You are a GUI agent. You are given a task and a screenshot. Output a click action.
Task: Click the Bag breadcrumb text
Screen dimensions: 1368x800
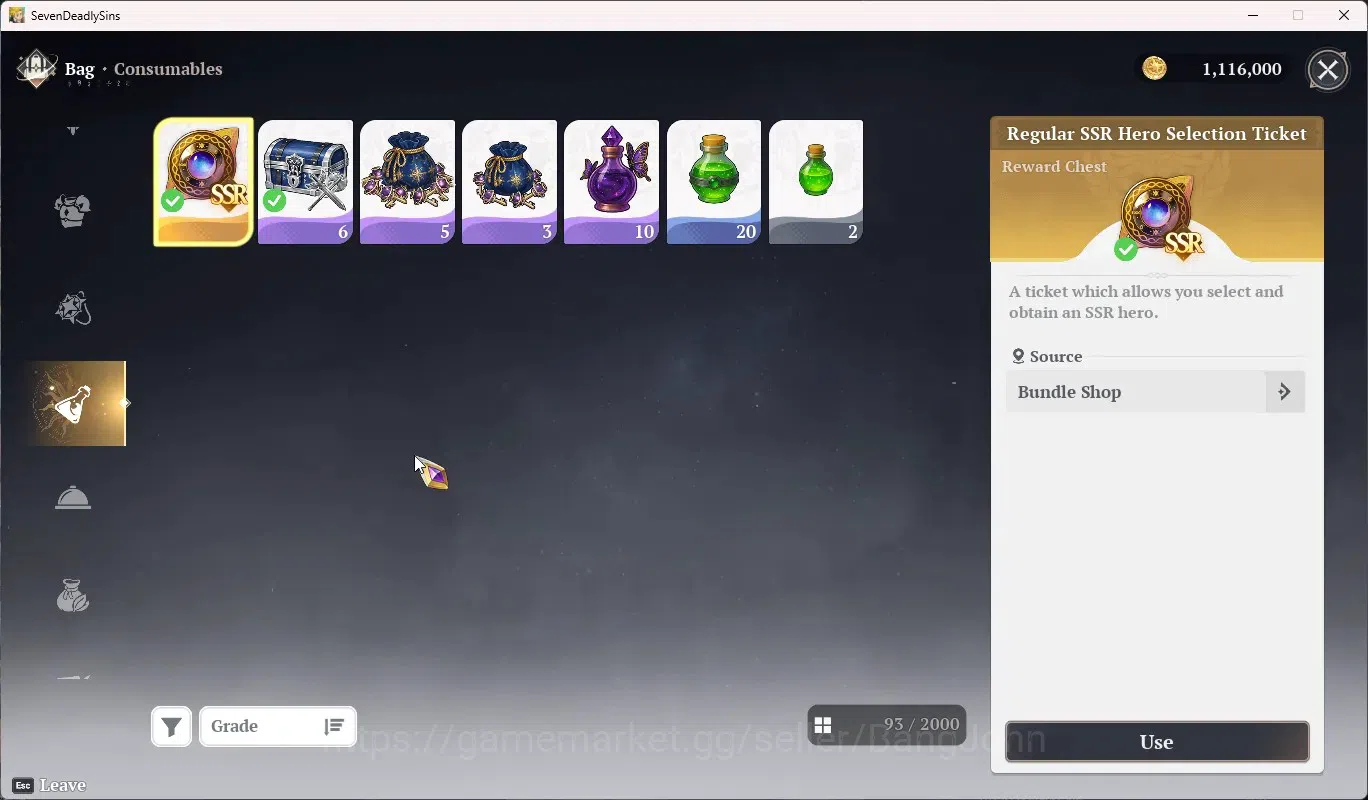coord(79,69)
